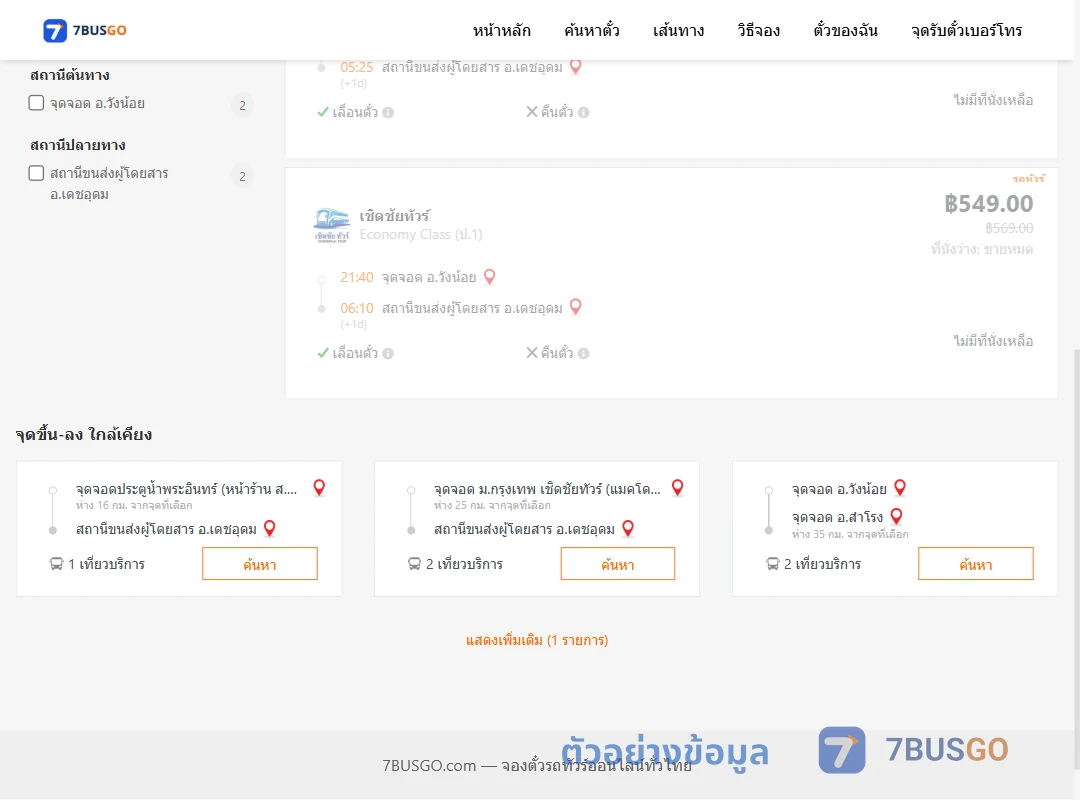
Task: Click the สถานีปลายทาง filter heading
Action: point(78,145)
